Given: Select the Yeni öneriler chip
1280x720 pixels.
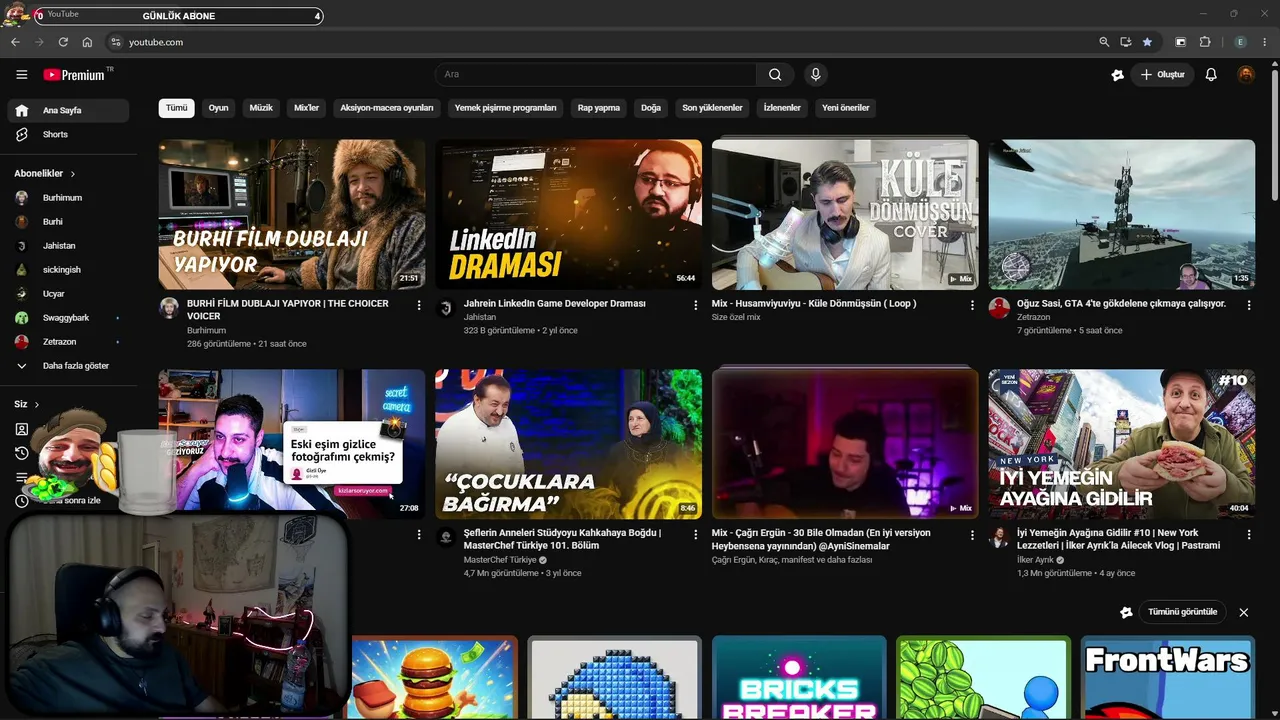Looking at the screenshot, I should click(x=846, y=108).
